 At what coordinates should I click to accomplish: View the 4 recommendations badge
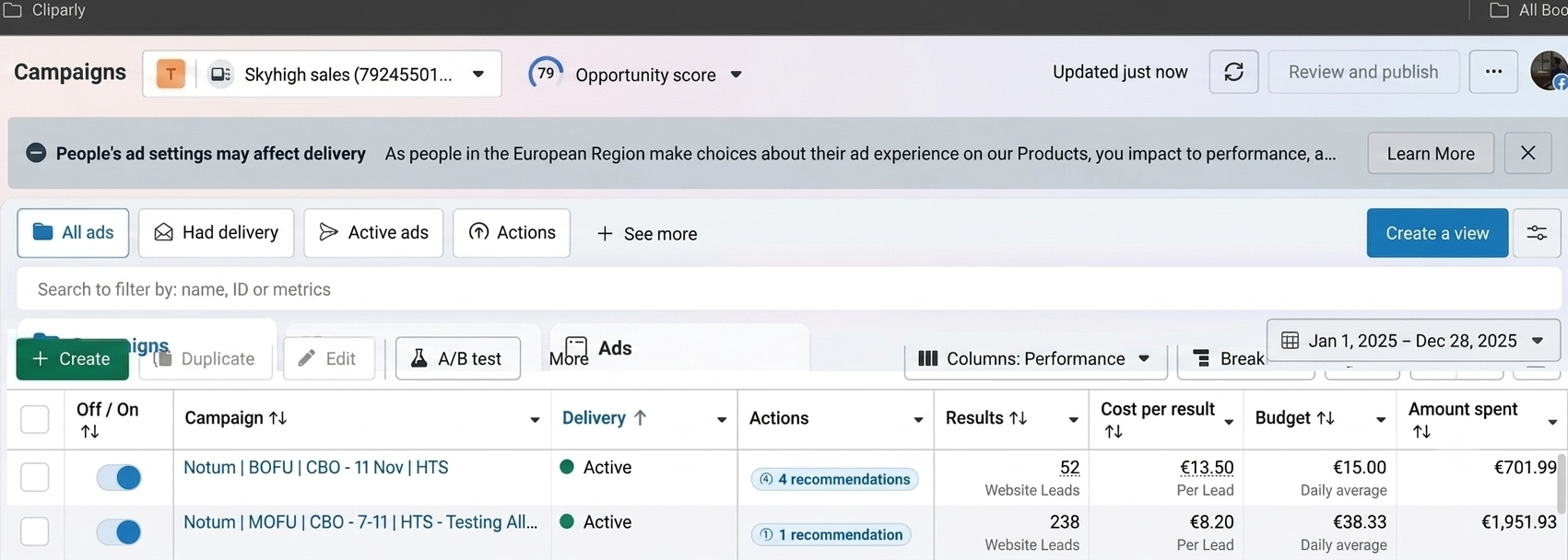pos(835,479)
